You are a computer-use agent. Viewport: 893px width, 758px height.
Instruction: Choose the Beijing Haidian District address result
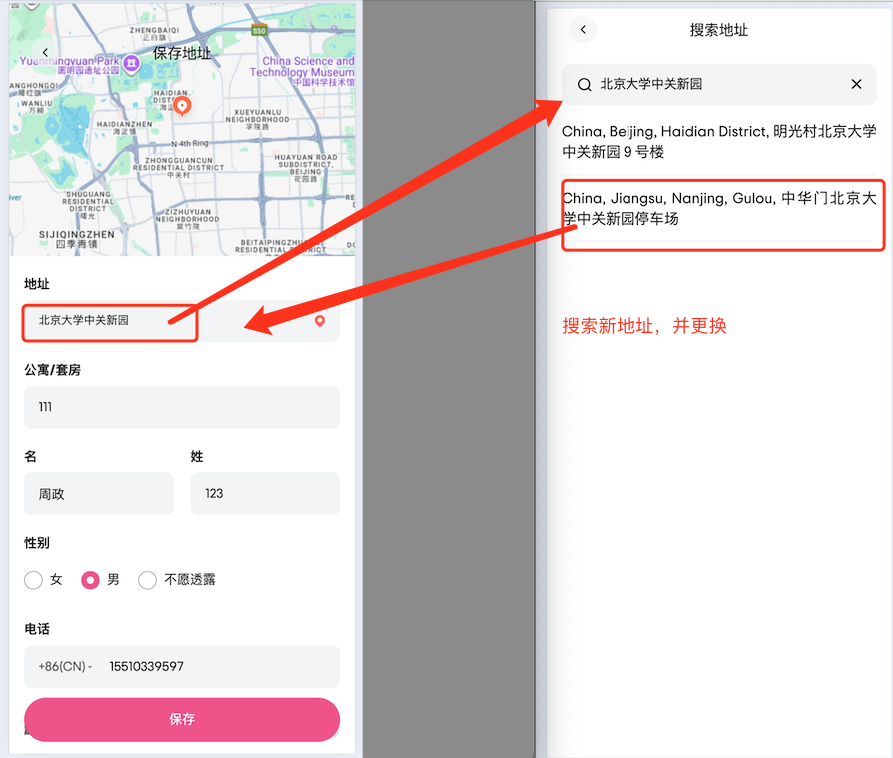click(718, 141)
